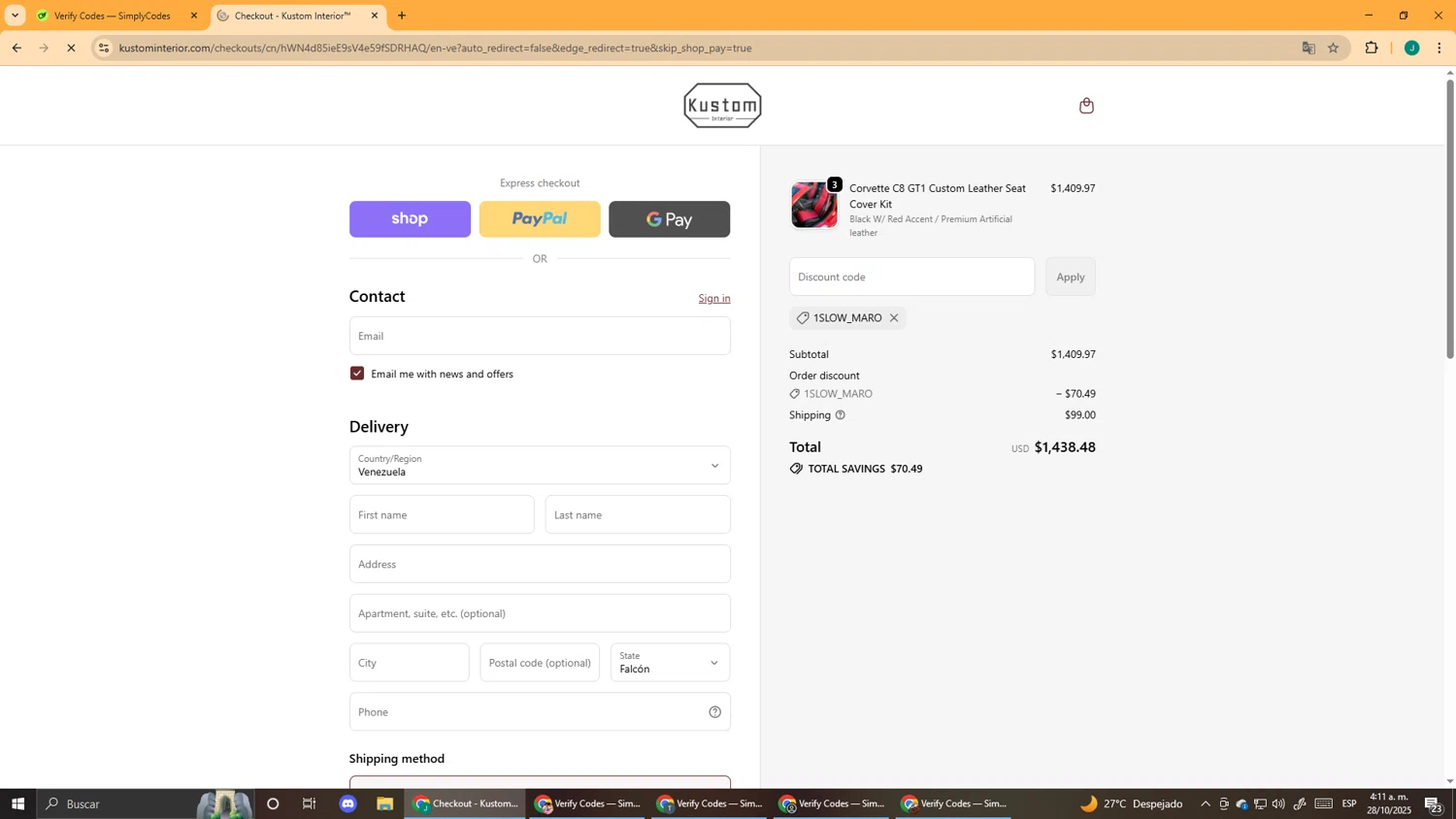Toggle Email me with news and offers

click(357, 374)
